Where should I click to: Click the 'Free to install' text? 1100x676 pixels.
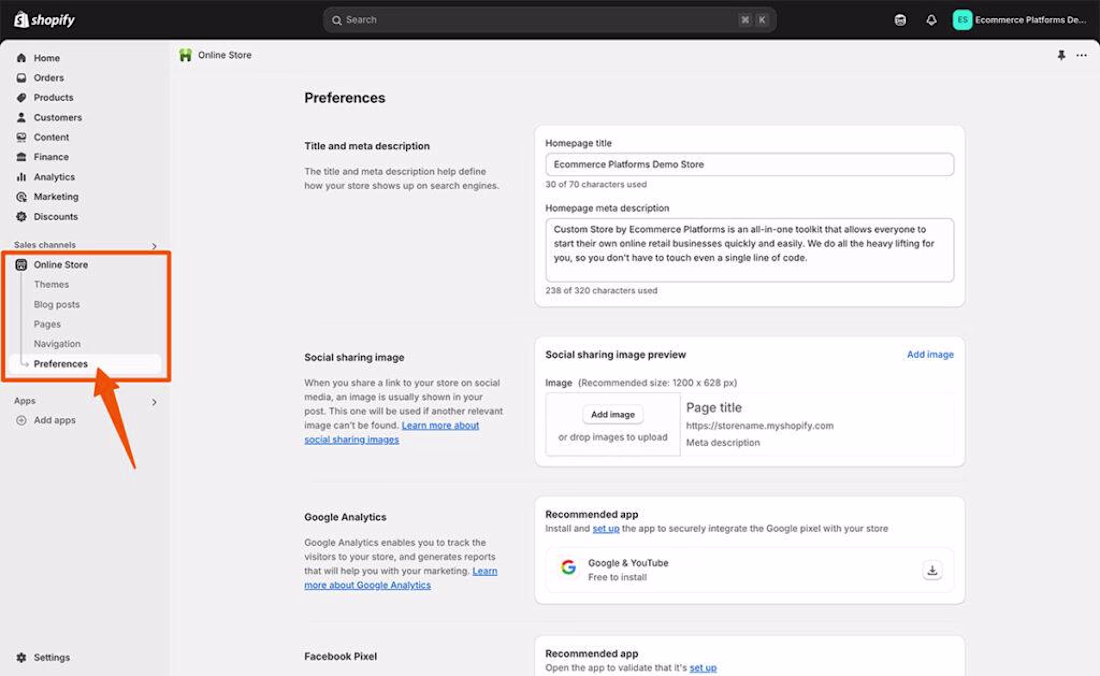coord(617,578)
